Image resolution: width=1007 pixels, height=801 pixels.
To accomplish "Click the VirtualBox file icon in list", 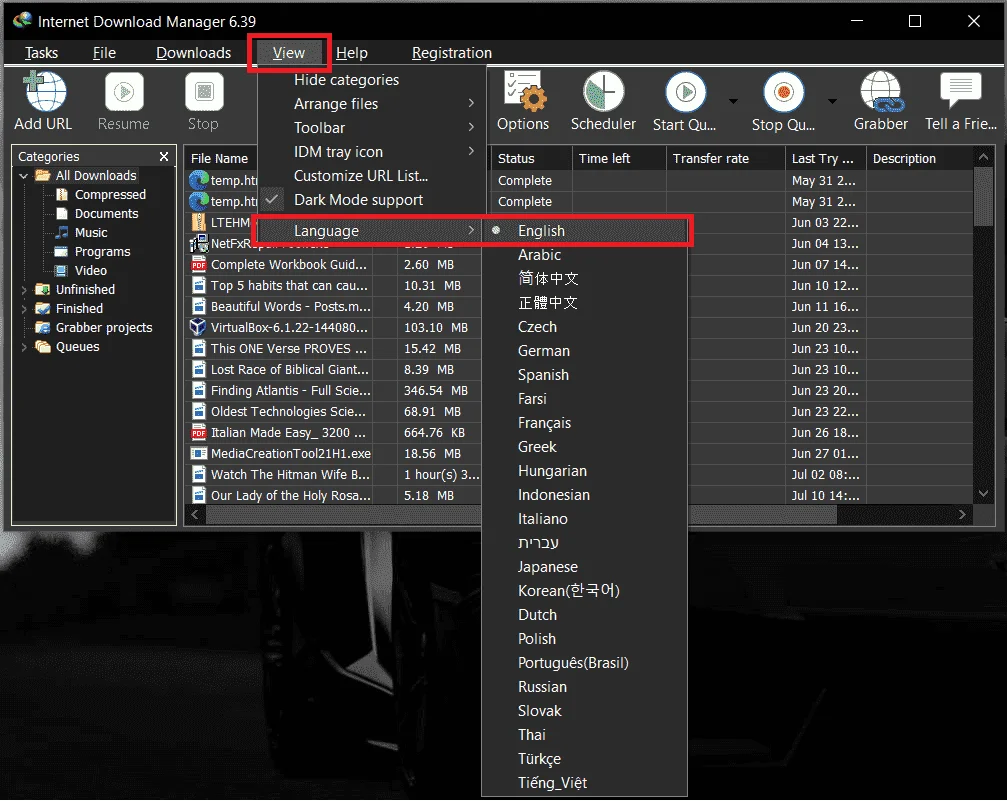I will point(198,327).
